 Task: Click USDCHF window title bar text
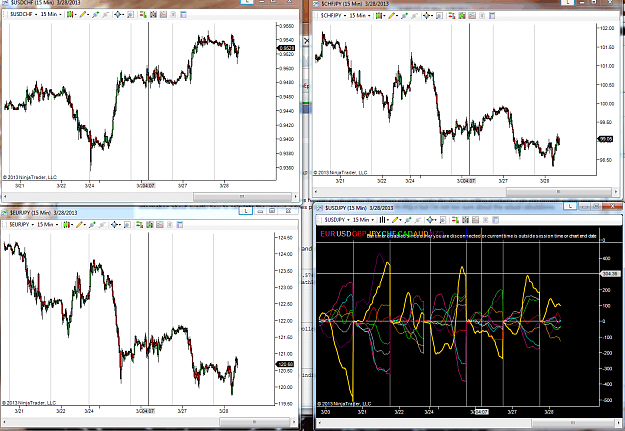[45, 2]
